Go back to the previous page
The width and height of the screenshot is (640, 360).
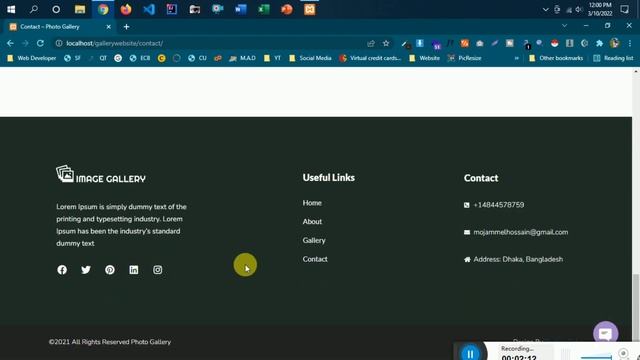click(x=10, y=43)
